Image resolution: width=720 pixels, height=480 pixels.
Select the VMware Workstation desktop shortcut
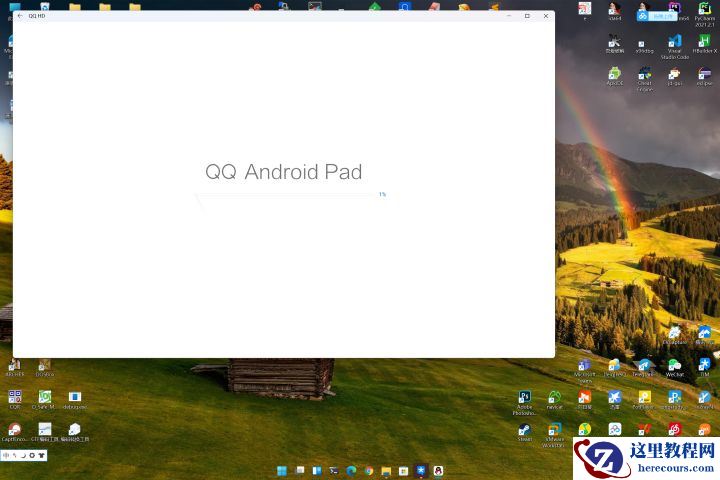[554, 435]
